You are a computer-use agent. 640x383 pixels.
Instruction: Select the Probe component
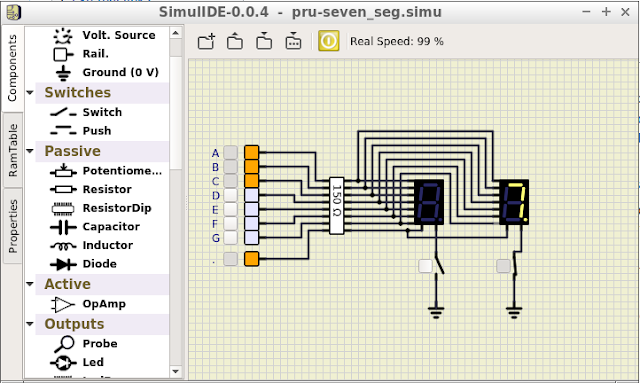tap(85, 344)
